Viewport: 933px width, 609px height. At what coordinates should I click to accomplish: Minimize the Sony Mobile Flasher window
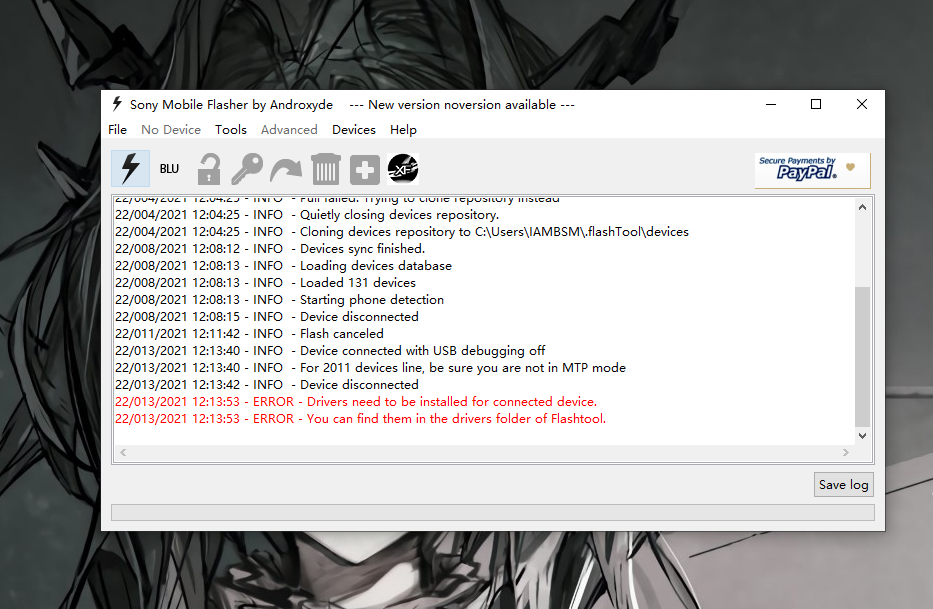tap(771, 104)
